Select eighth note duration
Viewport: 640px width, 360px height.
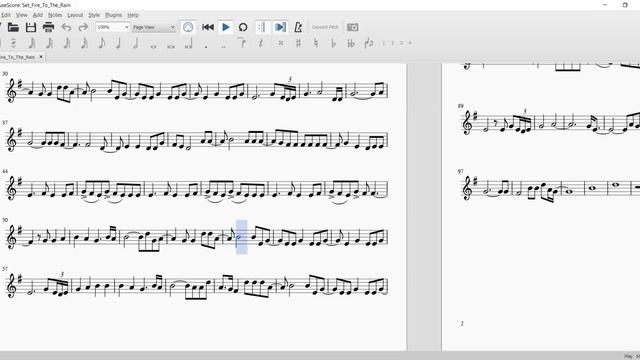tap(102, 43)
